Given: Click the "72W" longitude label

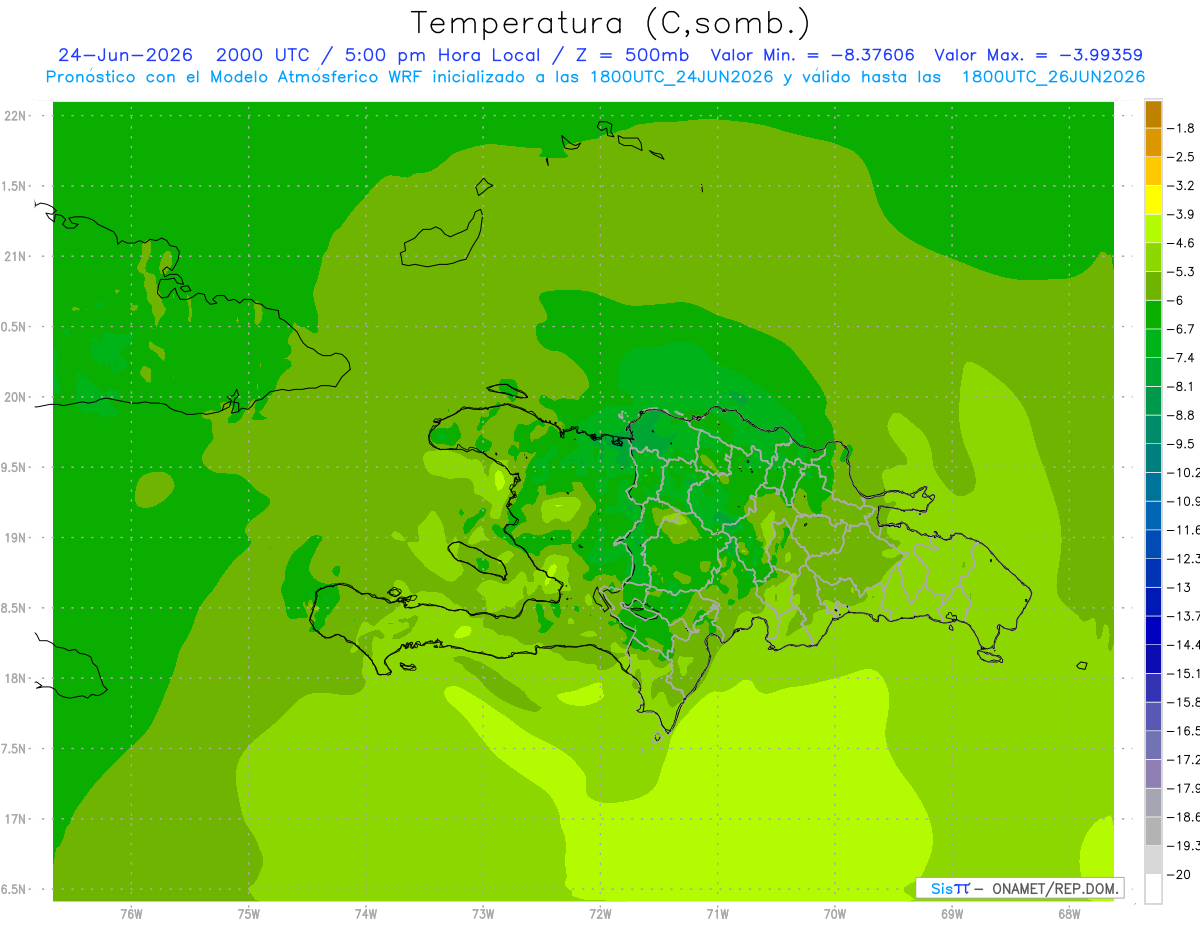Looking at the screenshot, I should click(x=600, y=914).
